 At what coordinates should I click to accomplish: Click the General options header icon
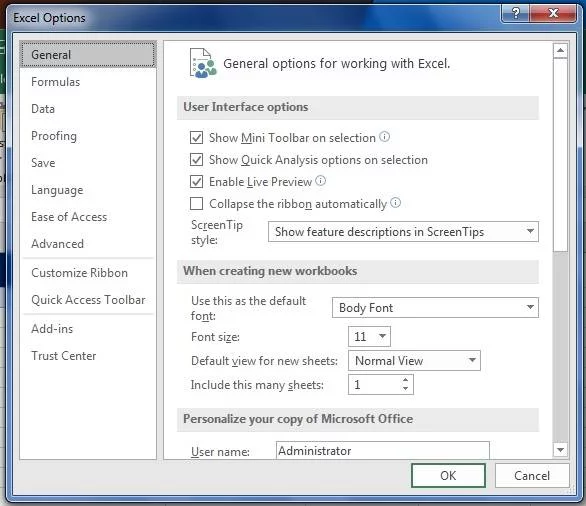point(203,63)
